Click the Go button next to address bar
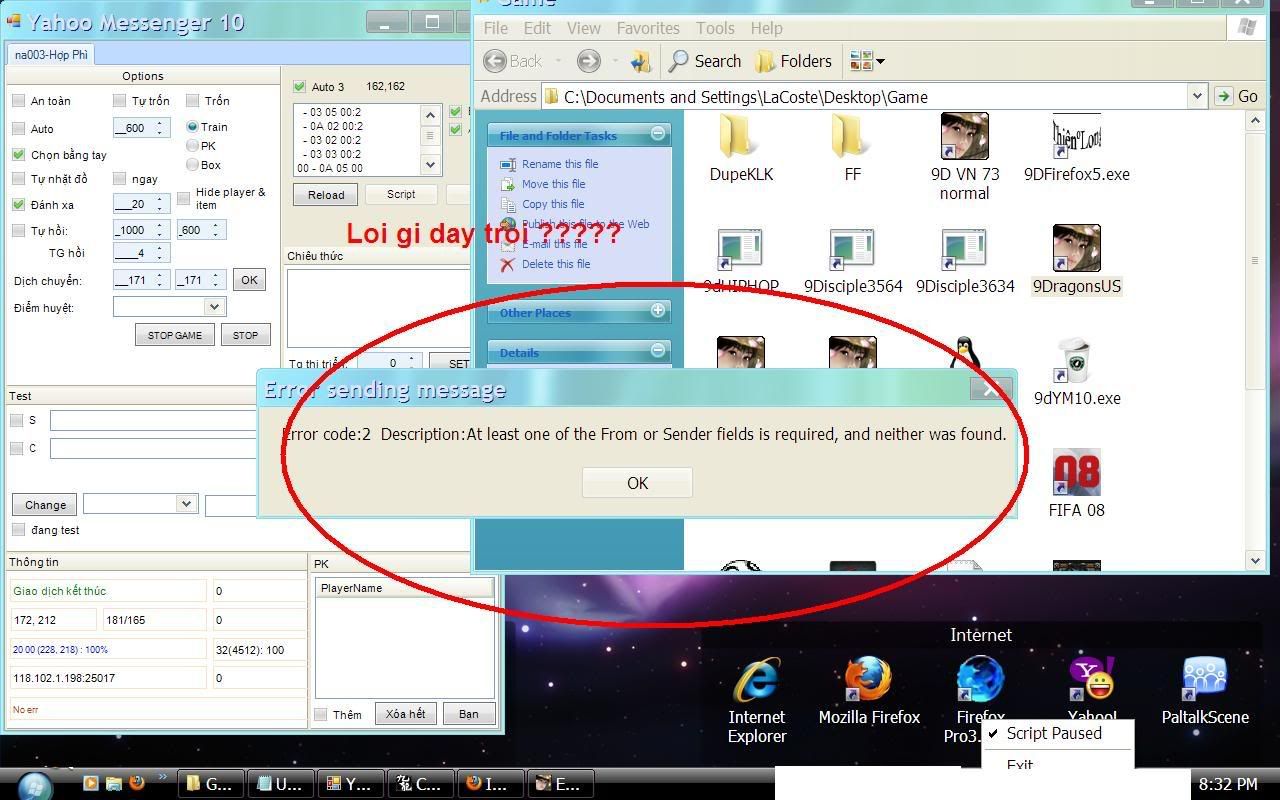This screenshot has height=800, width=1280. pyautogui.click(x=1237, y=96)
